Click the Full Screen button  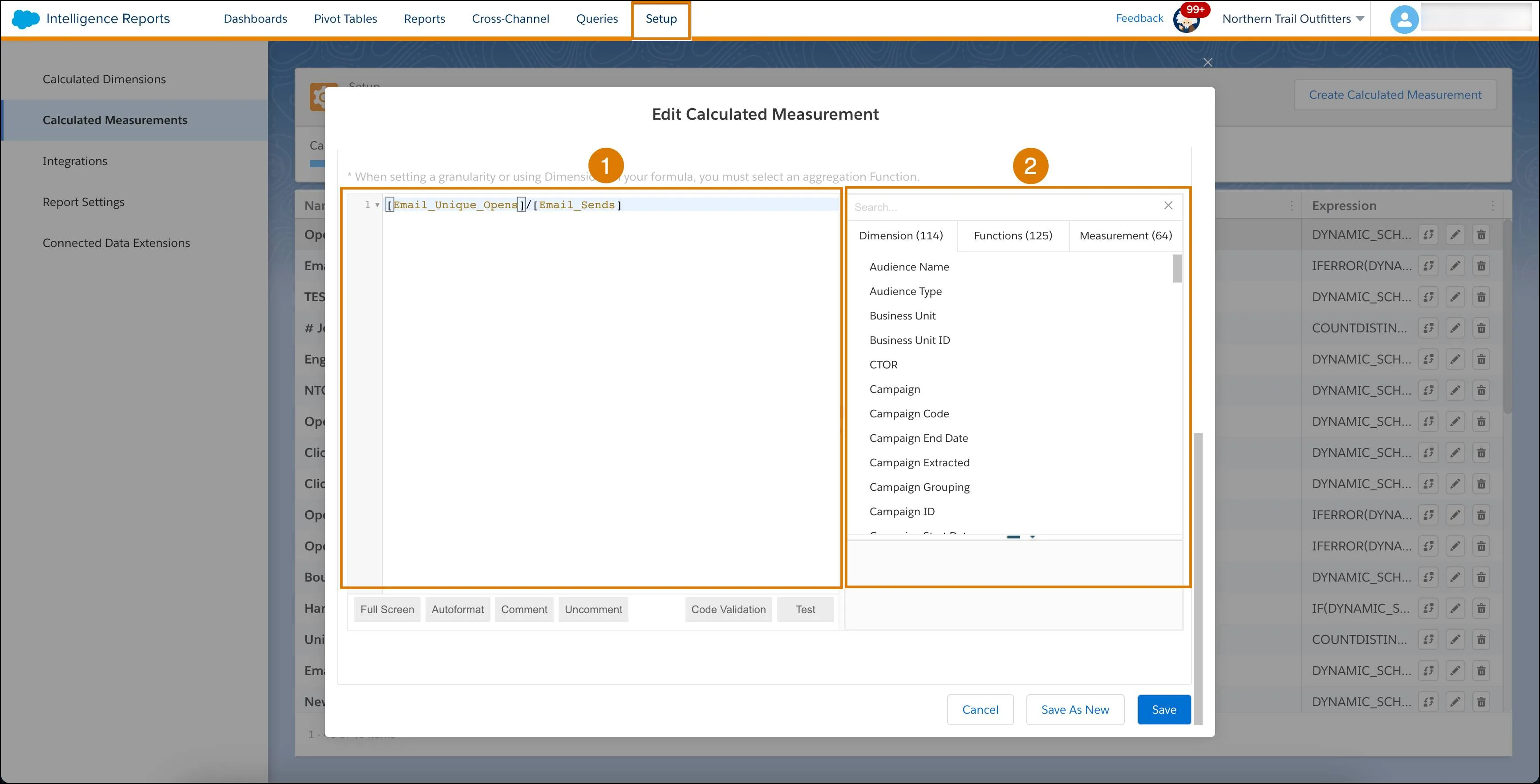coord(386,610)
